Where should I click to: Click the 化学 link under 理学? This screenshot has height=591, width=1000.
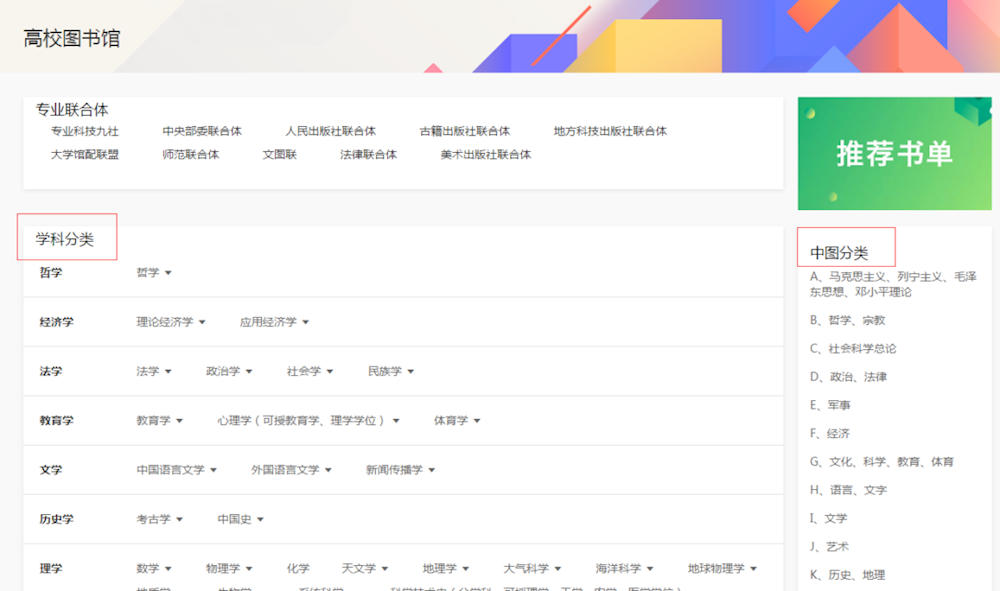click(x=298, y=568)
